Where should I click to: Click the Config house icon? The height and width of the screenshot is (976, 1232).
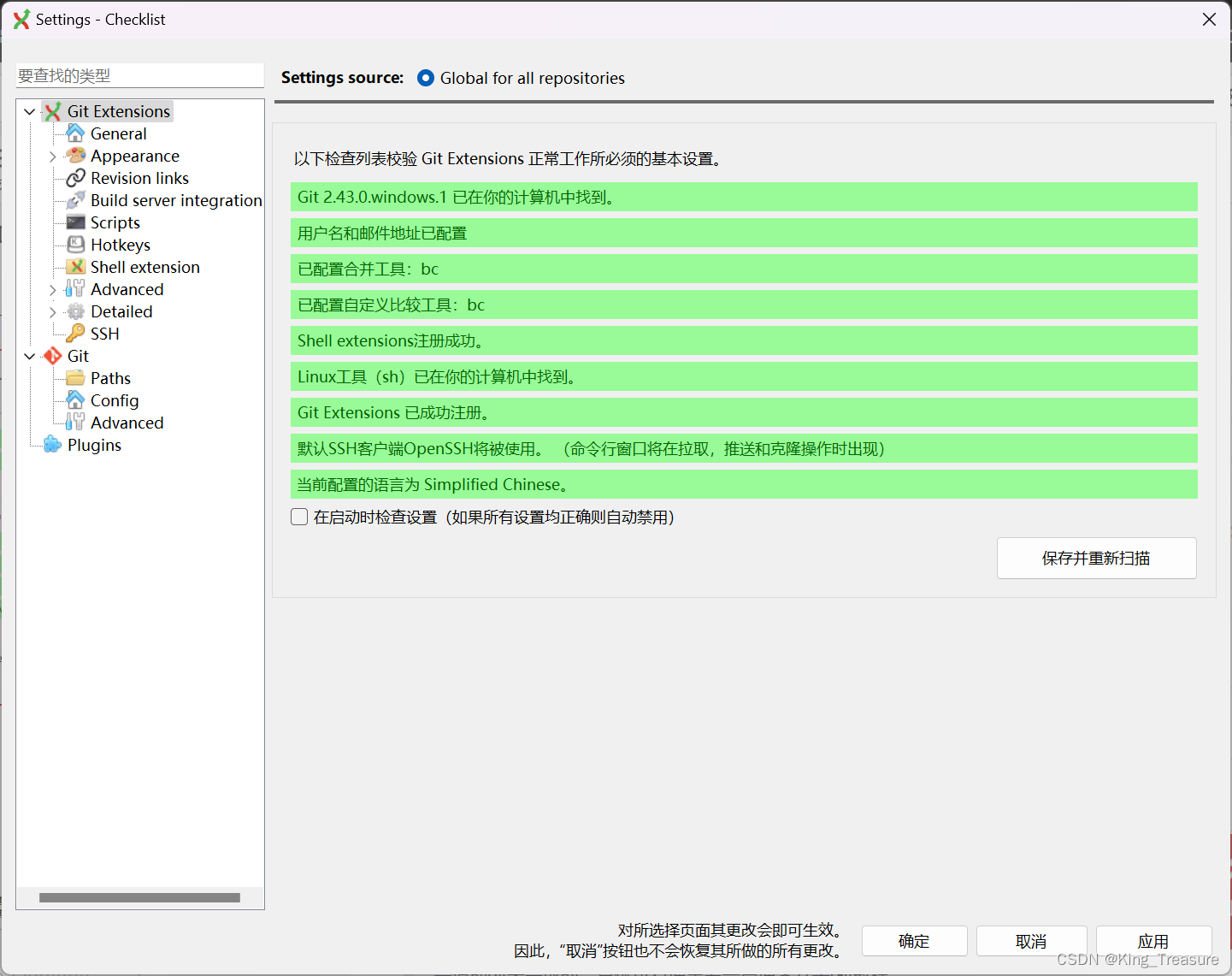point(75,400)
